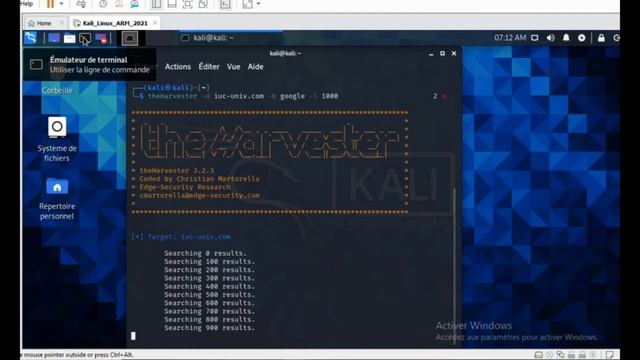Click the VMware pause virtual machine icon
The height and width of the screenshot is (360, 640).
(x=50, y=4)
